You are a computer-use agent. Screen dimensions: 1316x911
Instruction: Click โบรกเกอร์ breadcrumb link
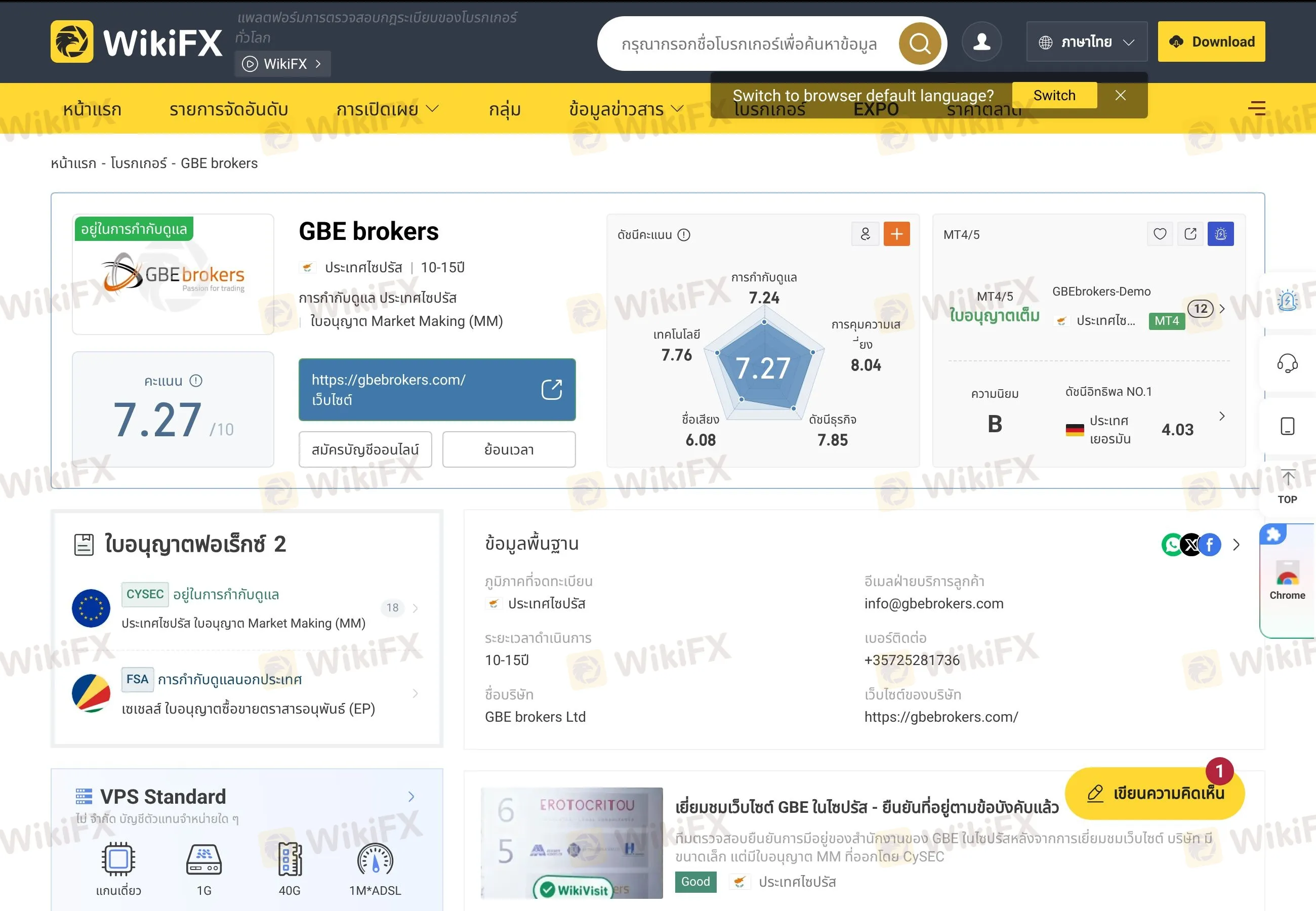click(x=139, y=163)
